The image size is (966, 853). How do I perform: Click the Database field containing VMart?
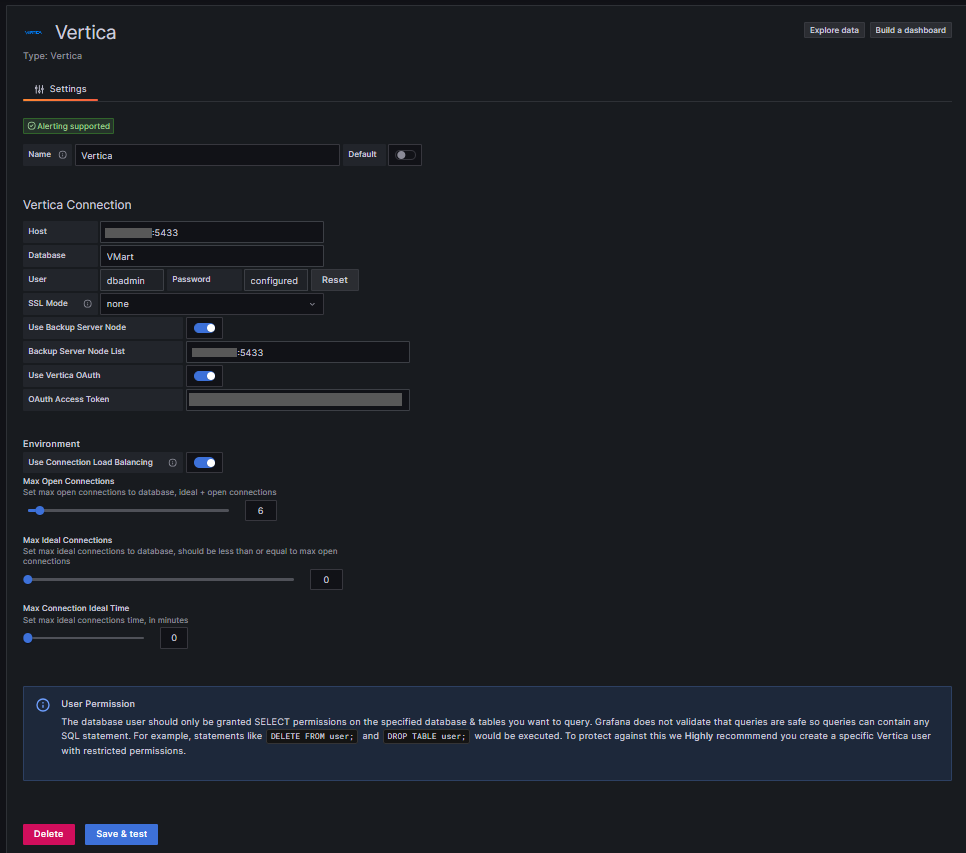(212, 256)
